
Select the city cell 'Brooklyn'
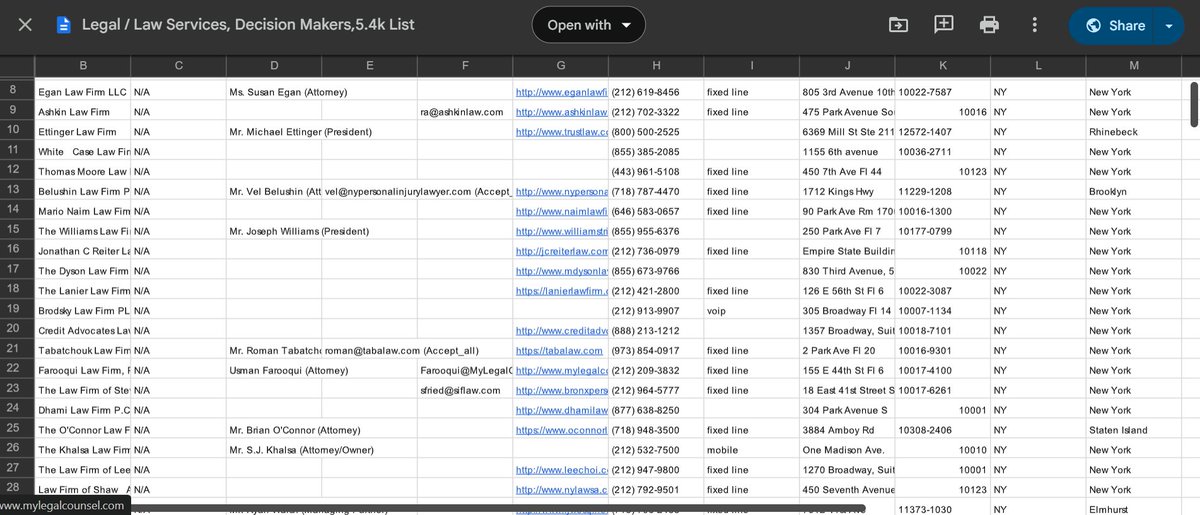point(1134,192)
